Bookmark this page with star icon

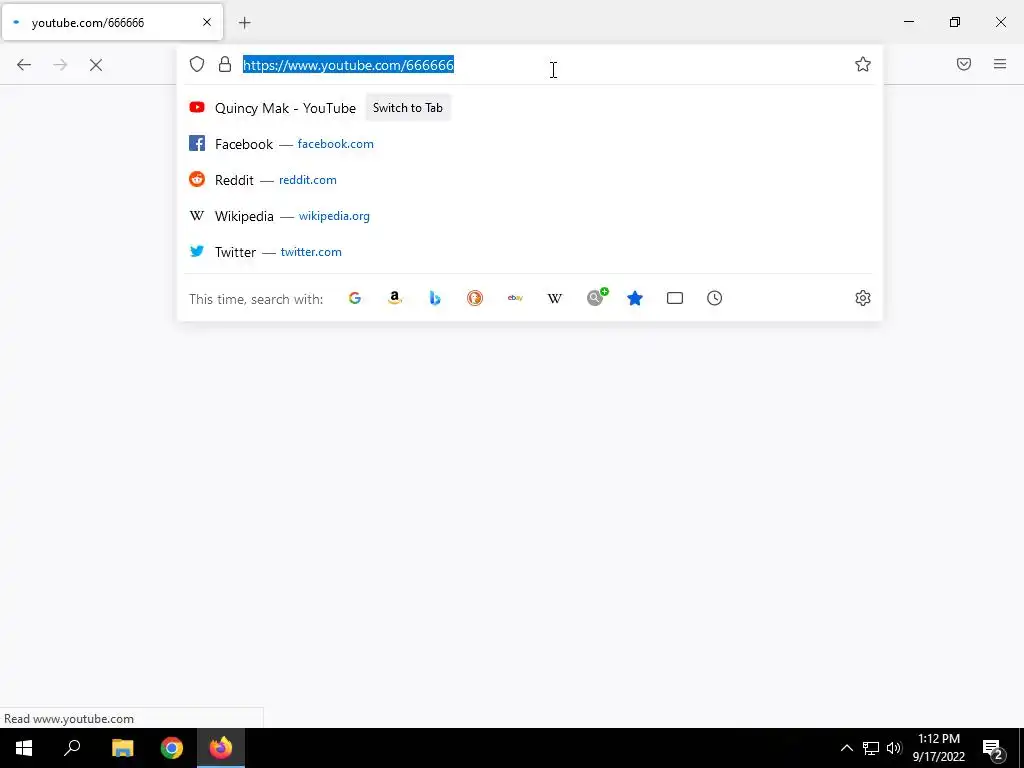click(x=863, y=64)
